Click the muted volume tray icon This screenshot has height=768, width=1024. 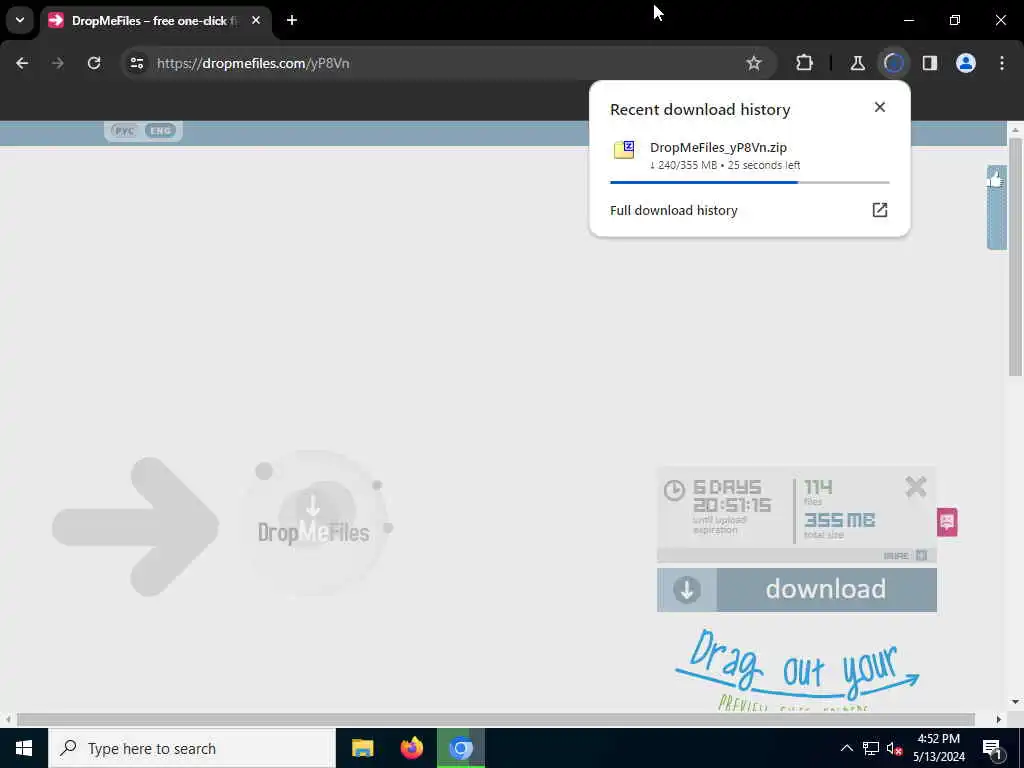pyautogui.click(x=894, y=748)
